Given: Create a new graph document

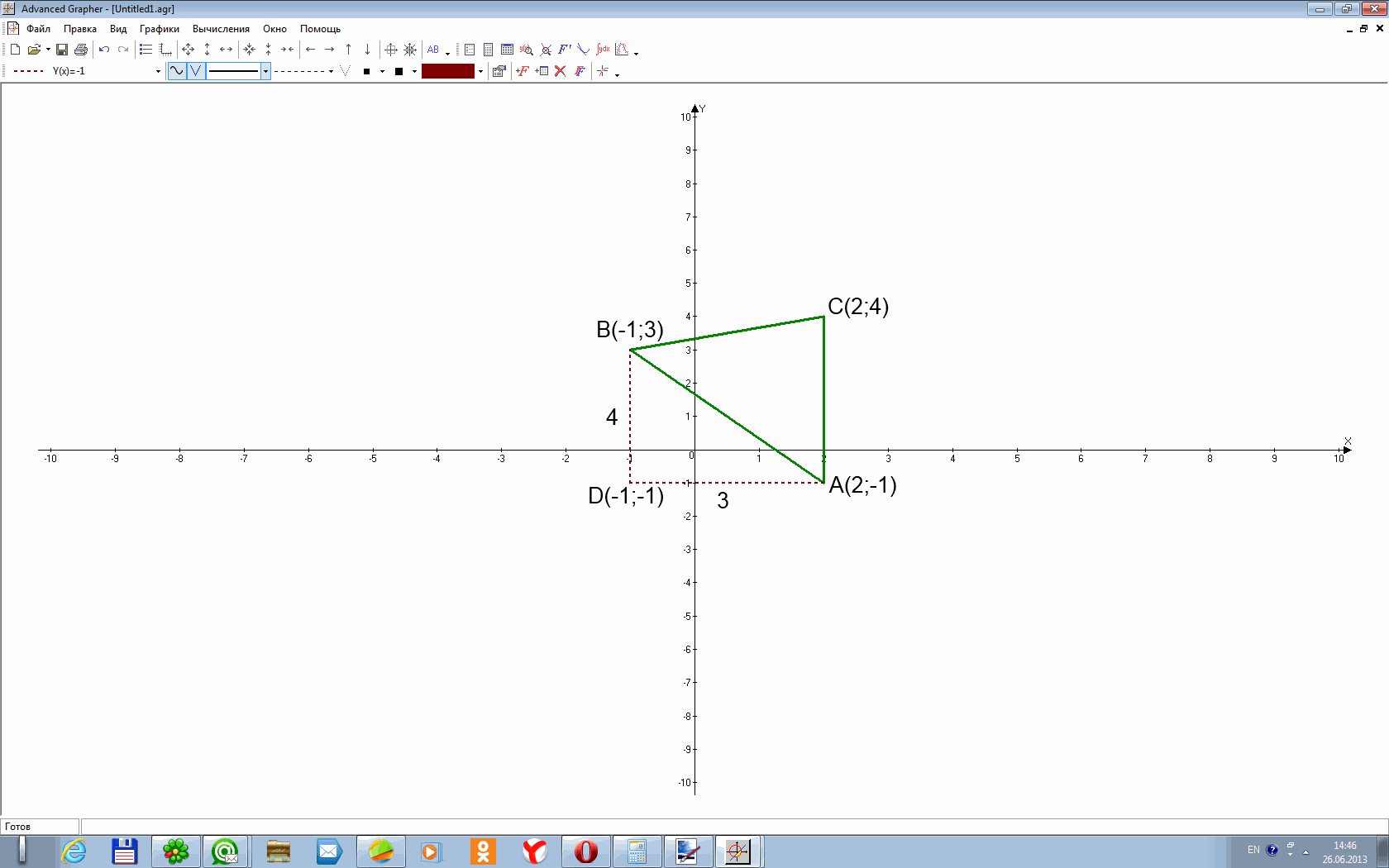Looking at the screenshot, I should coord(15,50).
